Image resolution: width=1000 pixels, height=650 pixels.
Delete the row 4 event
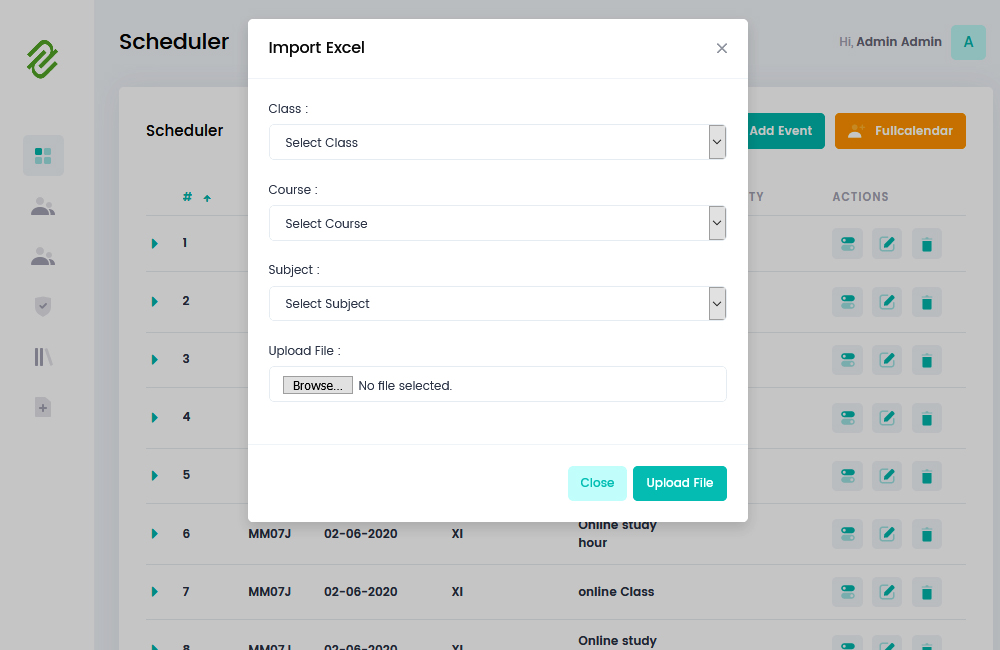click(927, 418)
